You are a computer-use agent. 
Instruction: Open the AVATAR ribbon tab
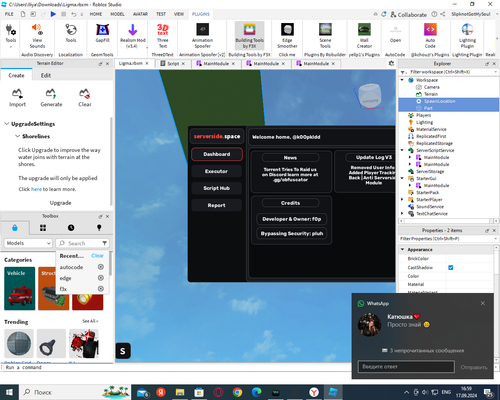140,14
